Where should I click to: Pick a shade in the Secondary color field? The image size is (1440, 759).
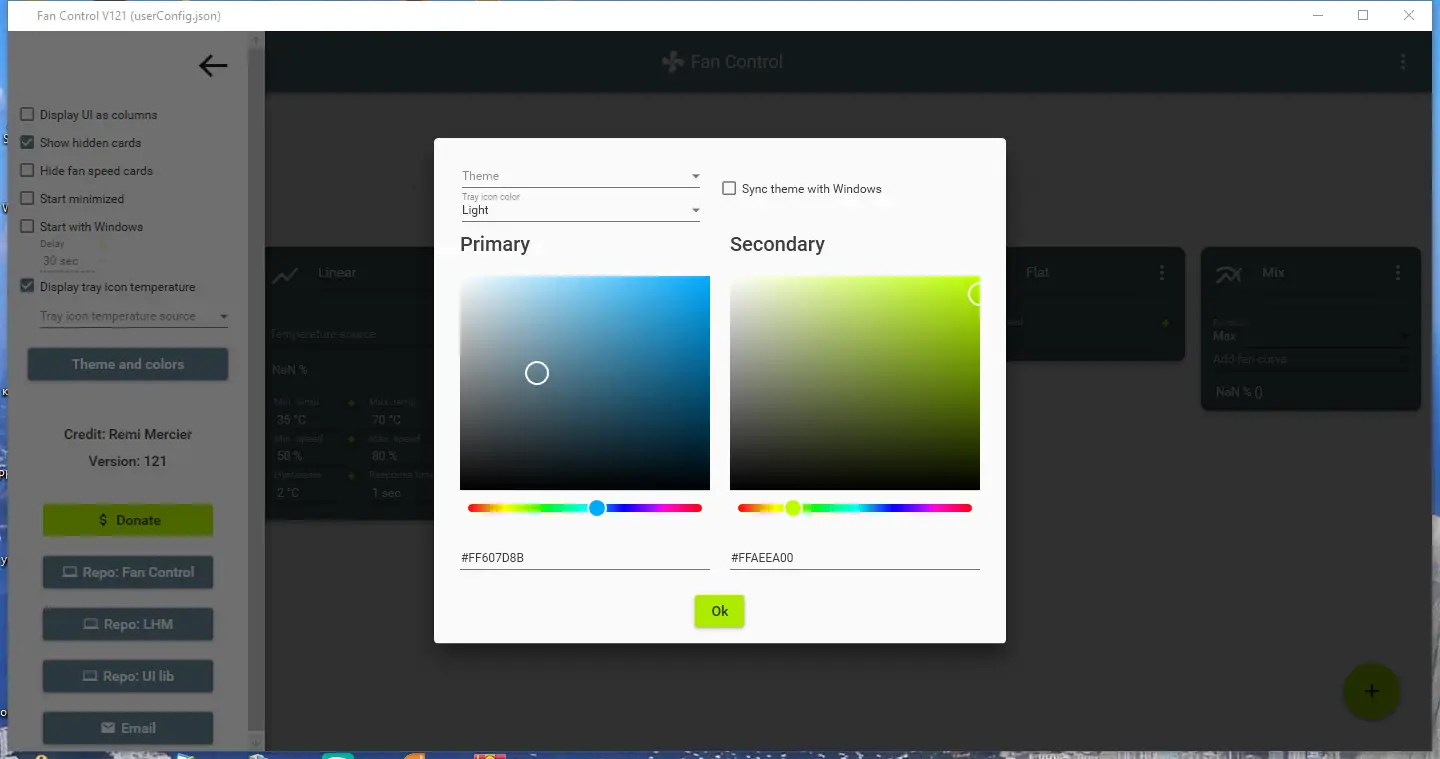tap(855, 383)
